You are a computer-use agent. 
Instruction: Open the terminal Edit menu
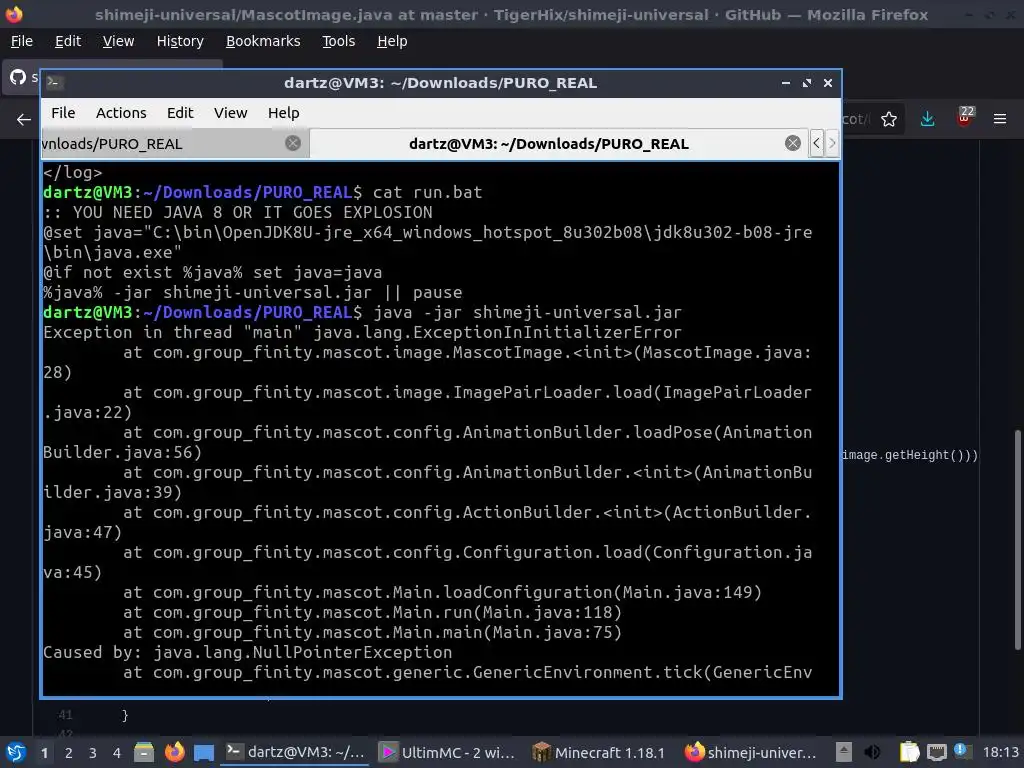coord(180,113)
